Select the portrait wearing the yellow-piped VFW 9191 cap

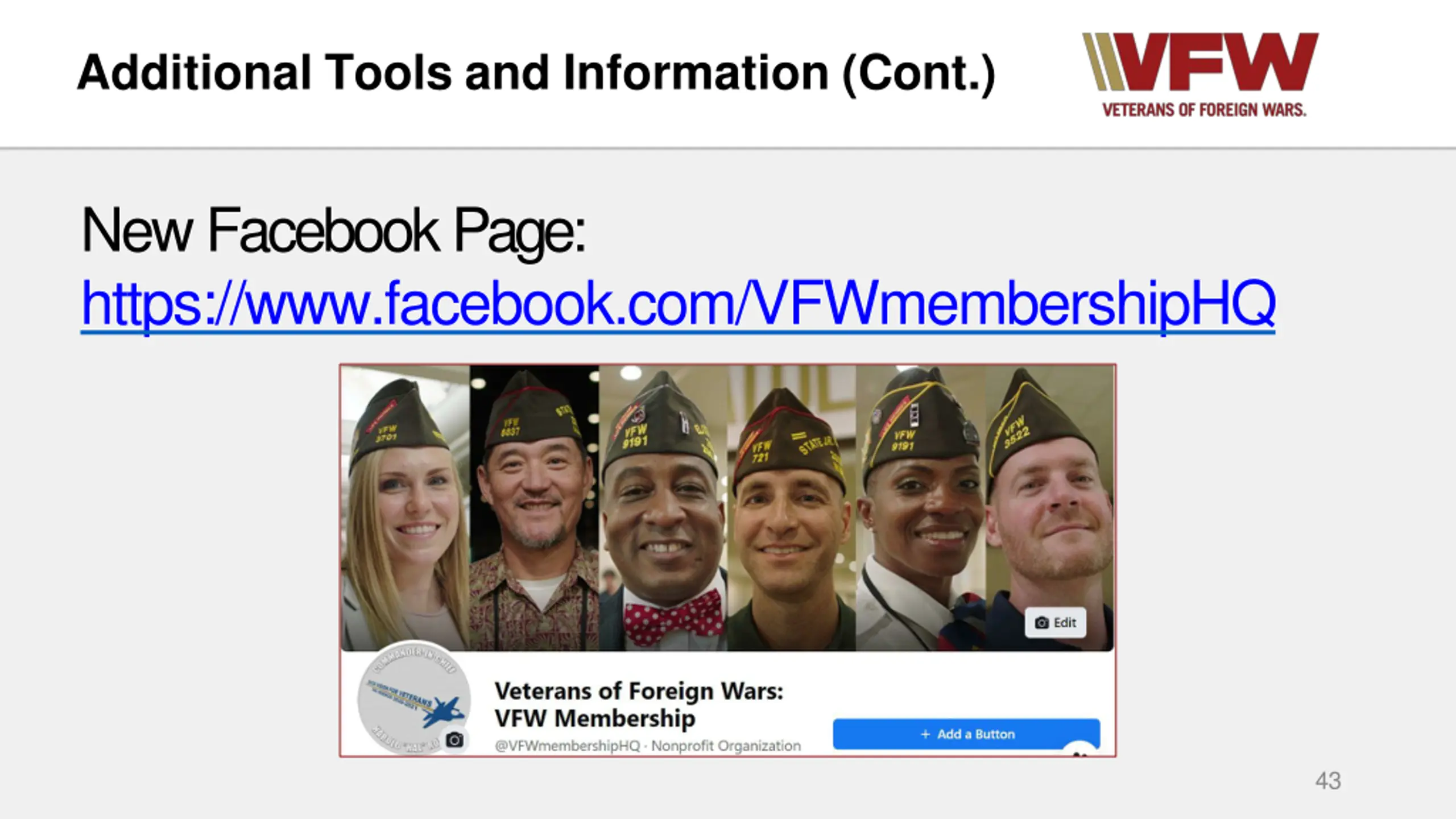coord(921,508)
